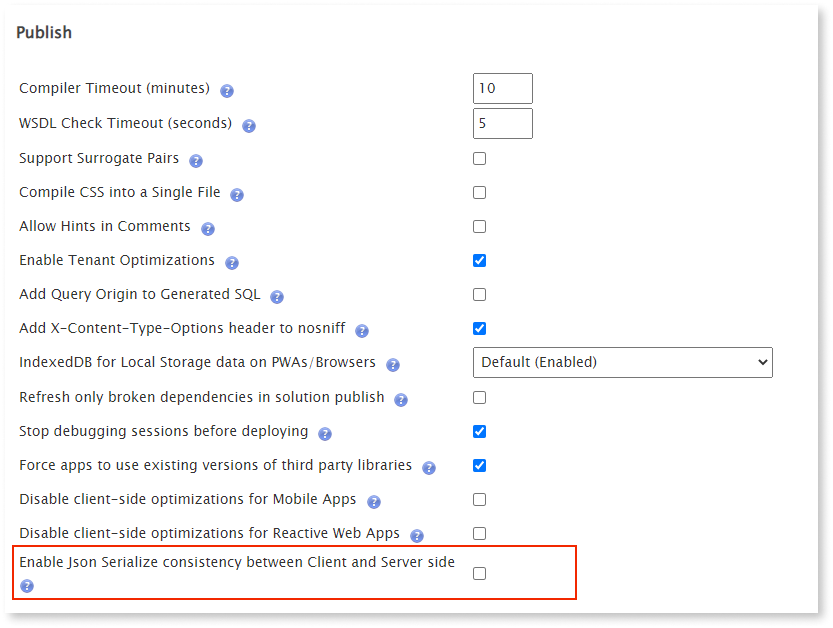Select the WSDL Check Timeout value field
833x628 pixels.
point(502,123)
